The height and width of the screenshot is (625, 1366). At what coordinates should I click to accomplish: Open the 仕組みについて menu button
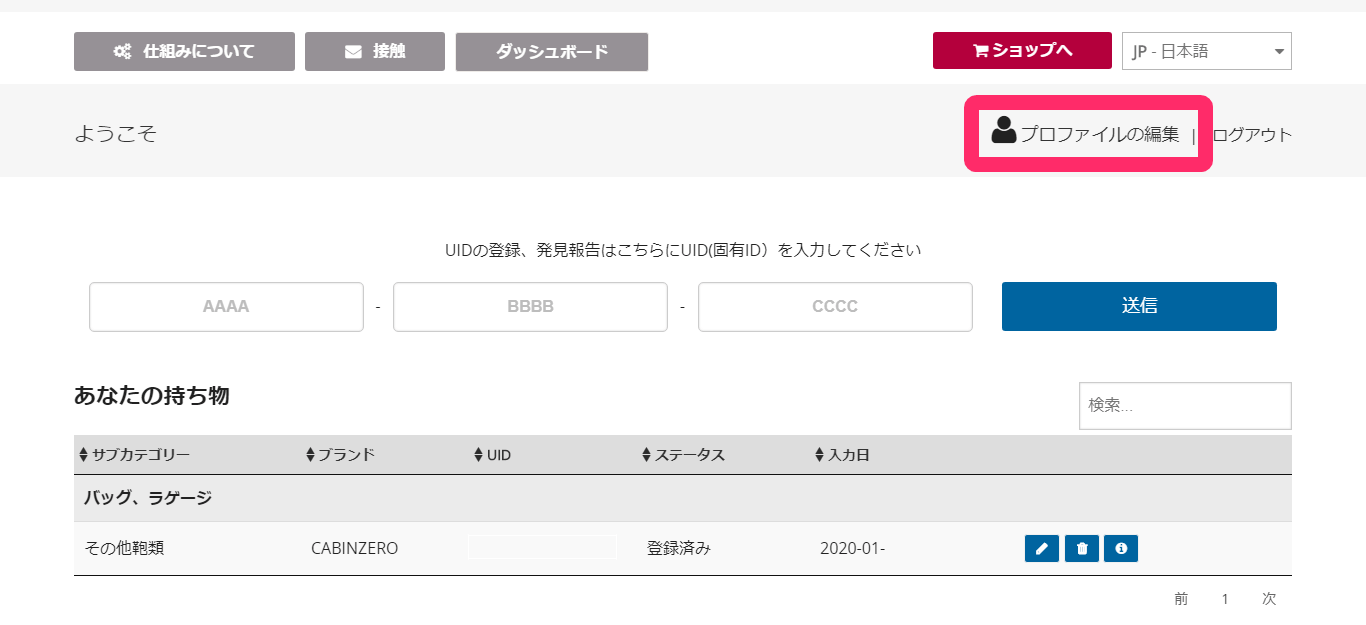click(x=184, y=51)
